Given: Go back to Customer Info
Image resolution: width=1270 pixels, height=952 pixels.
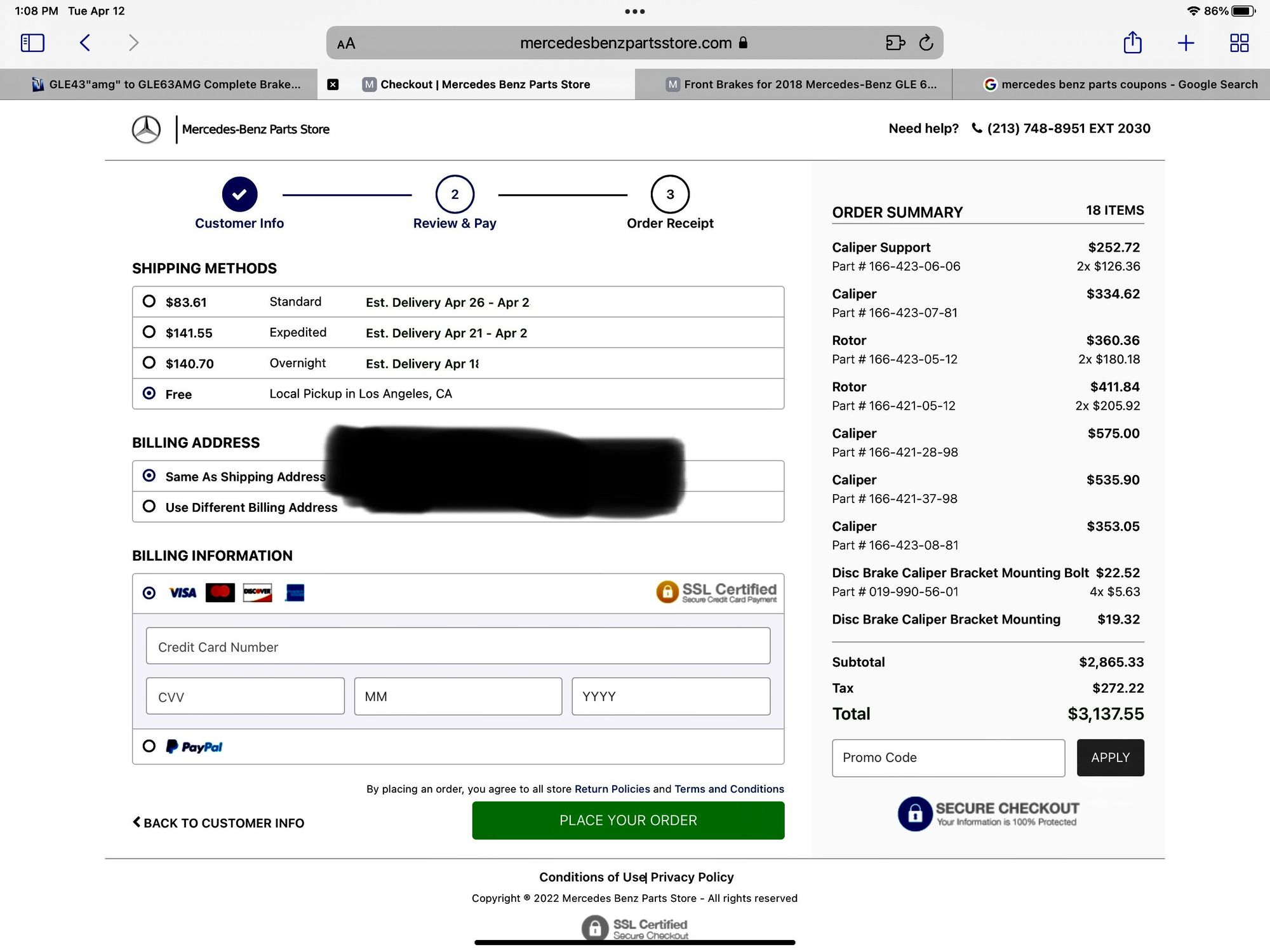Looking at the screenshot, I should pos(218,823).
